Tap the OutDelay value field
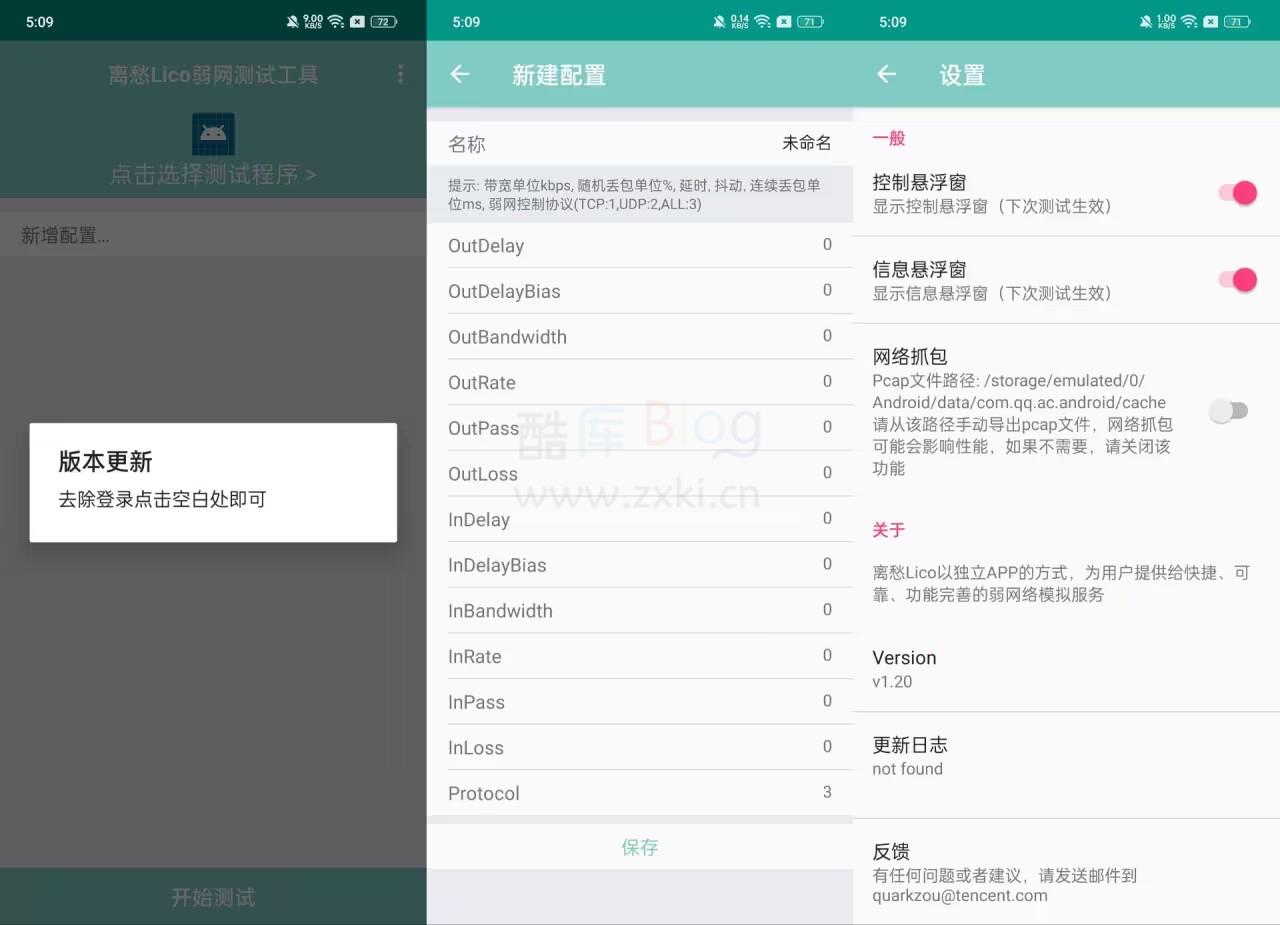This screenshot has height=925, width=1280. (x=826, y=245)
